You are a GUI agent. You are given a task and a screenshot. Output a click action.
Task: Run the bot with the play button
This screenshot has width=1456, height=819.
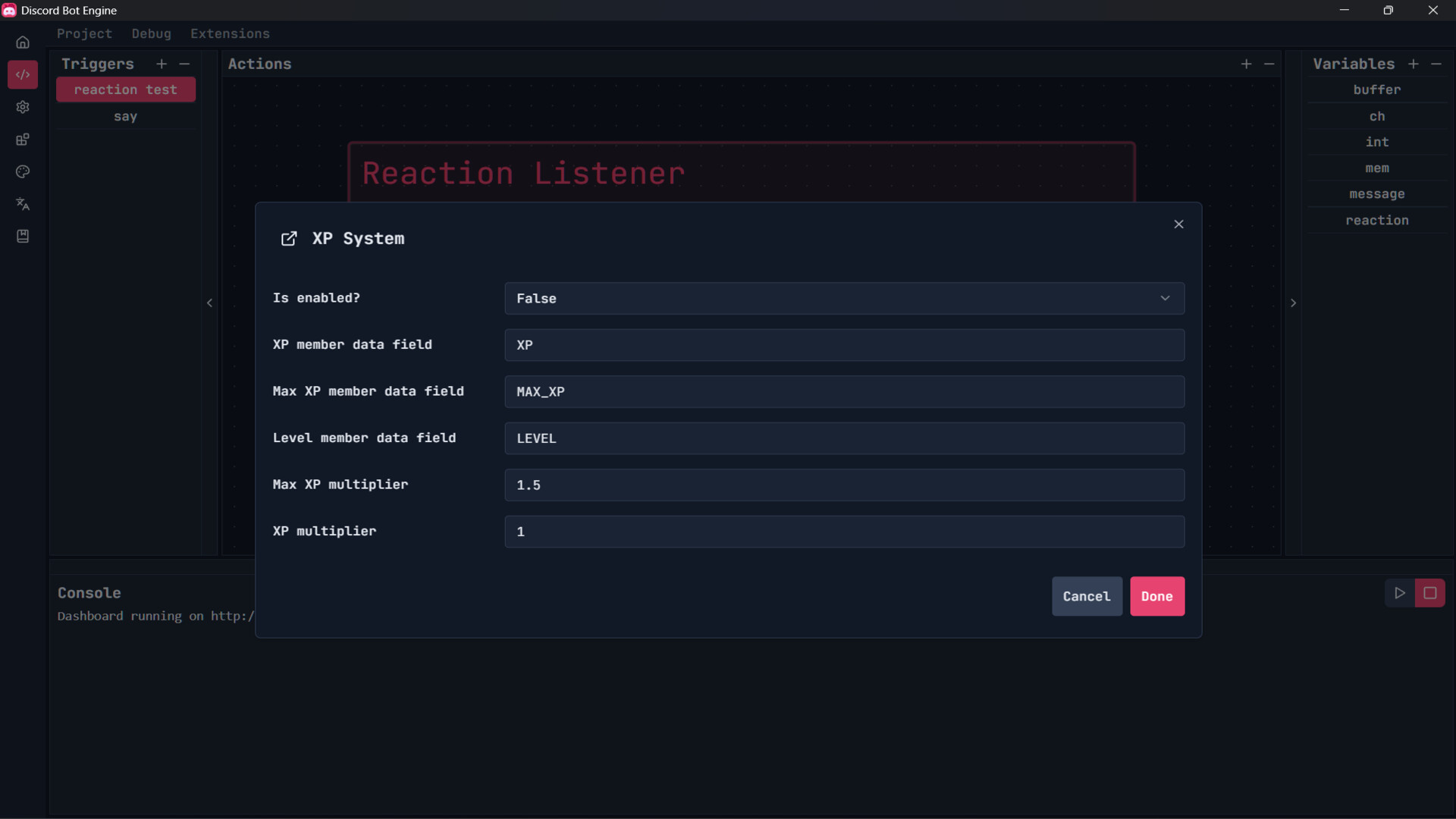pos(1401,593)
